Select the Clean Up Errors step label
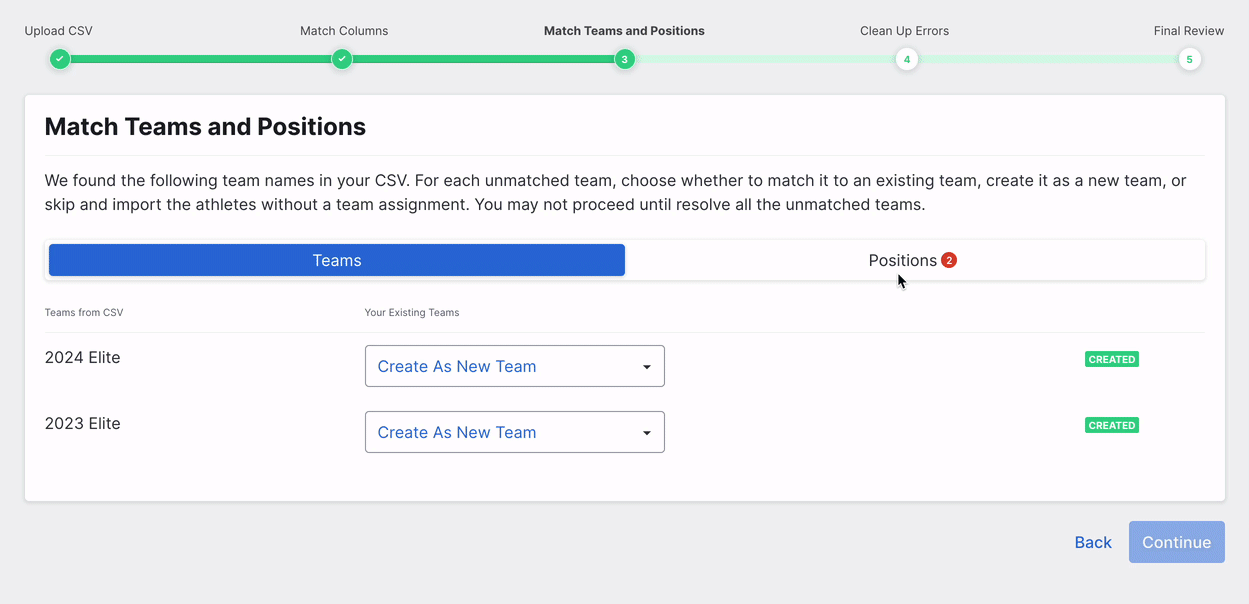 (904, 31)
